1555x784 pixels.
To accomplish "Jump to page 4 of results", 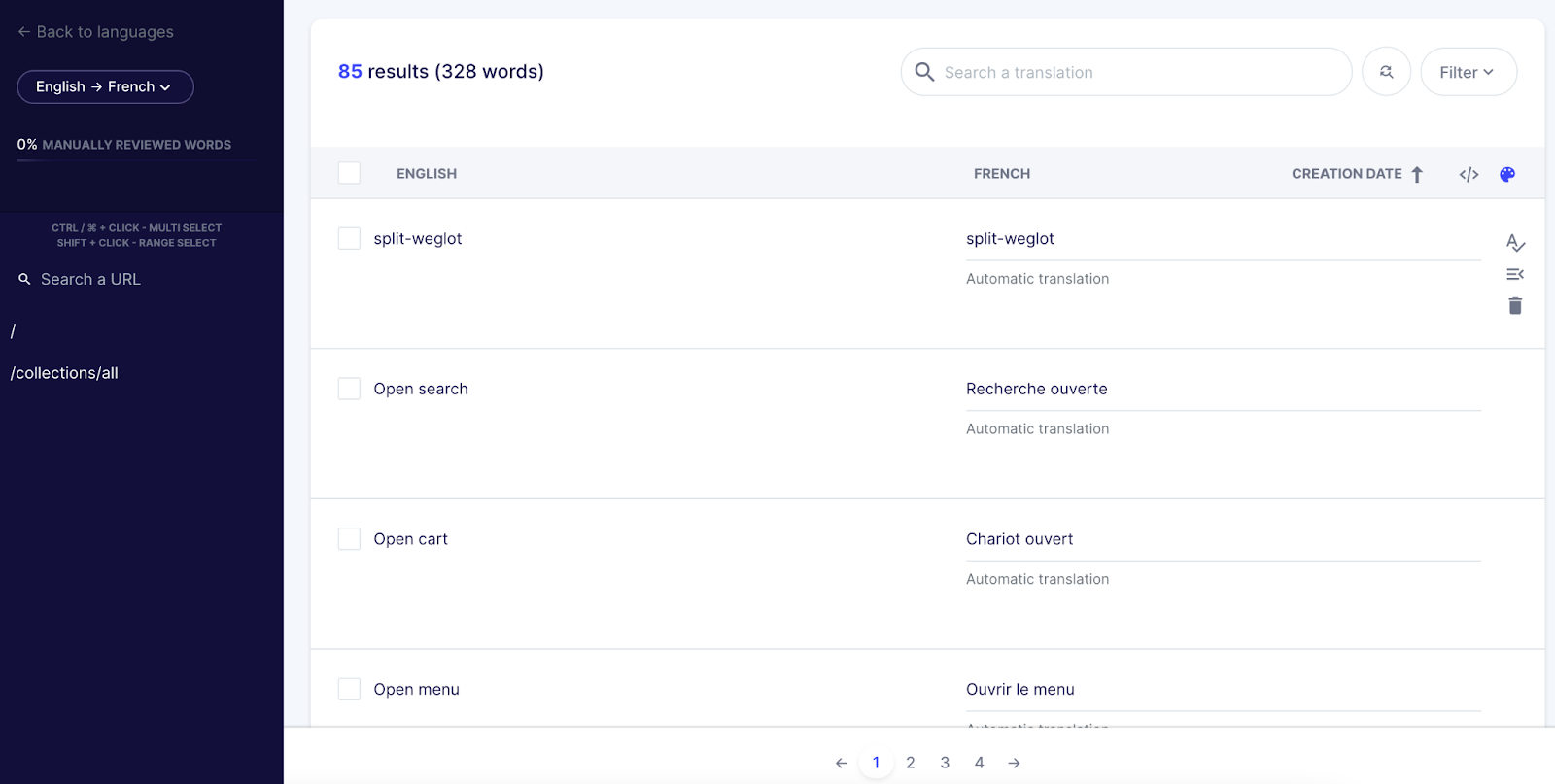I will pos(979,763).
